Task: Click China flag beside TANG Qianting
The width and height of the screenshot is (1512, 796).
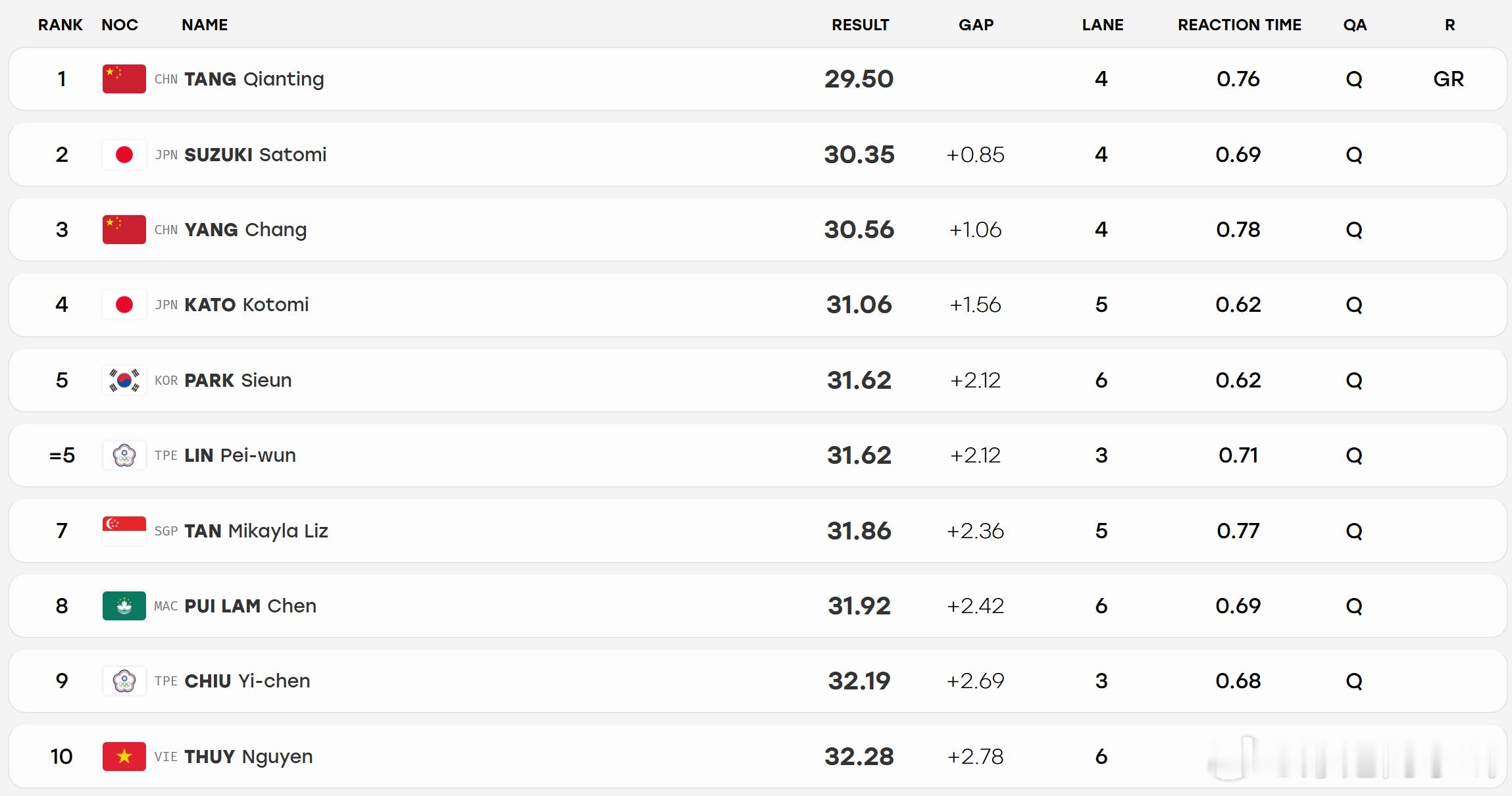Action: pos(124,79)
